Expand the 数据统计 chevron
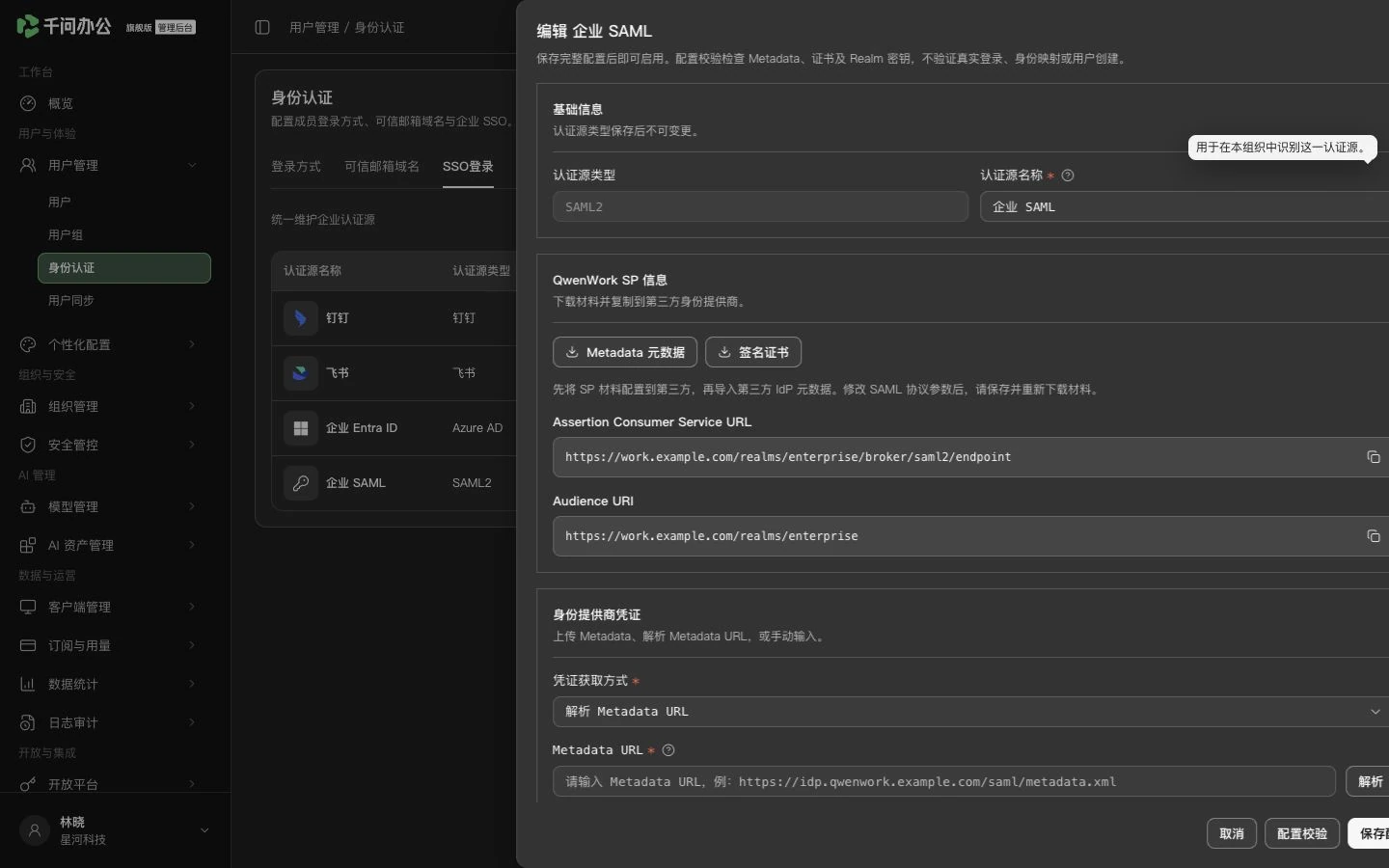This screenshot has width=1389, height=868. coord(192,684)
